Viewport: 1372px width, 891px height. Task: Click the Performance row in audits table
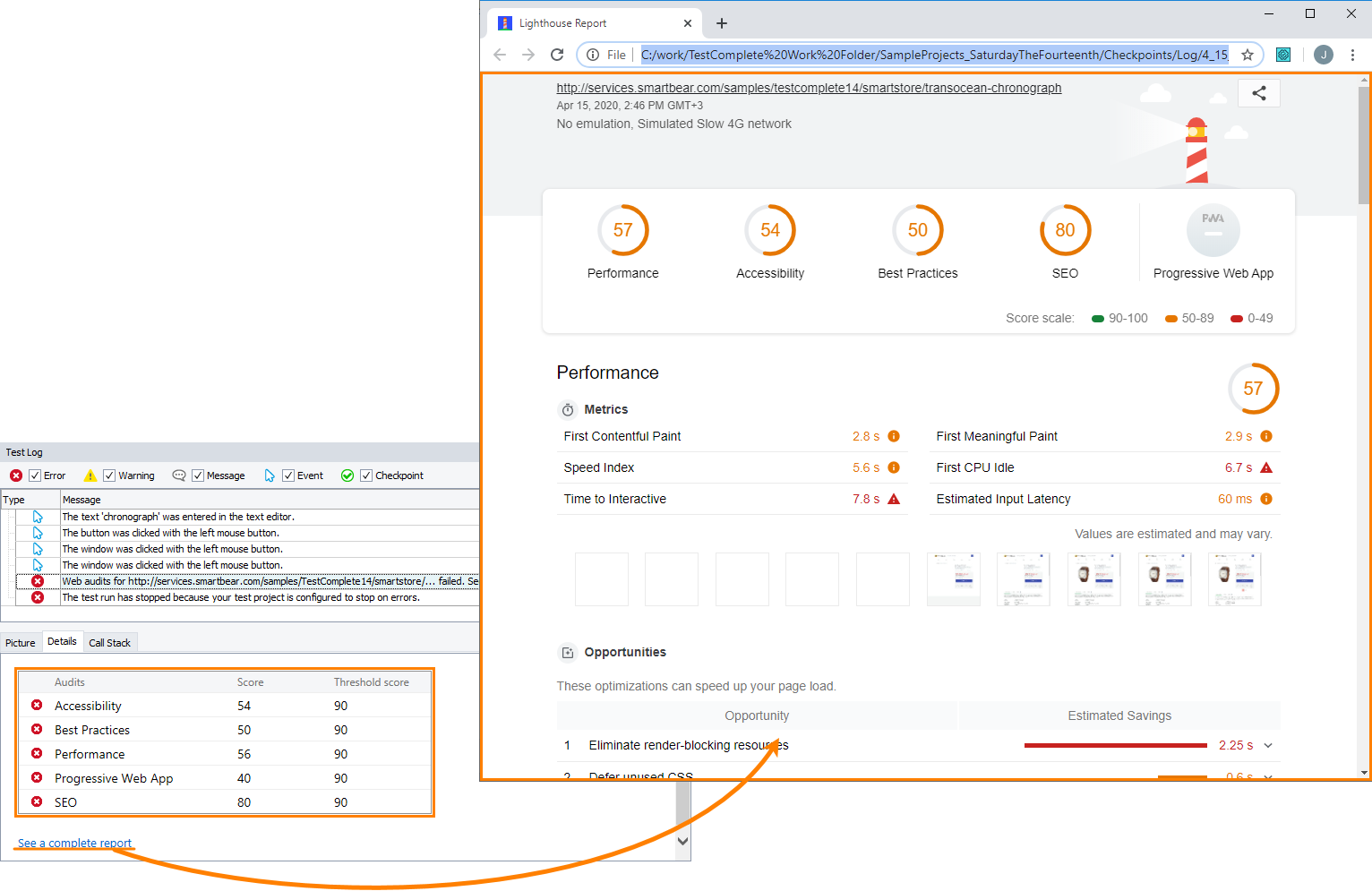(225, 754)
